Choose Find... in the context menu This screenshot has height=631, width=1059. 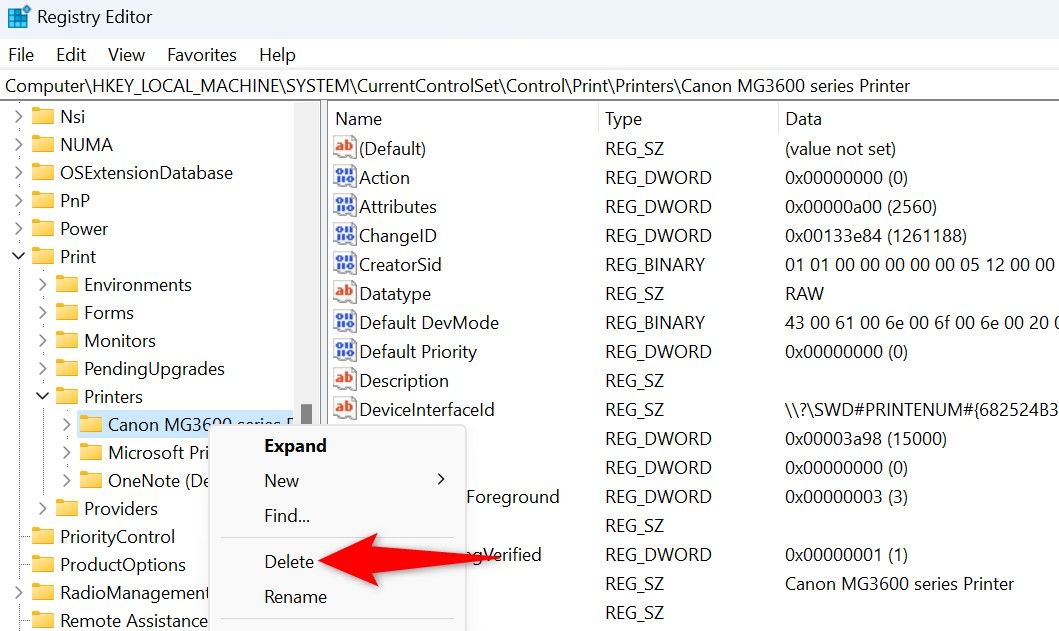tap(287, 515)
